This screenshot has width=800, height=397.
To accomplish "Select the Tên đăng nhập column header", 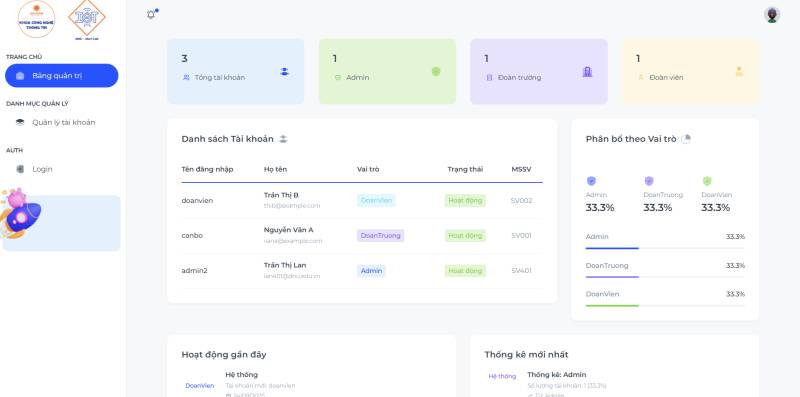I will (x=207, y=169).
